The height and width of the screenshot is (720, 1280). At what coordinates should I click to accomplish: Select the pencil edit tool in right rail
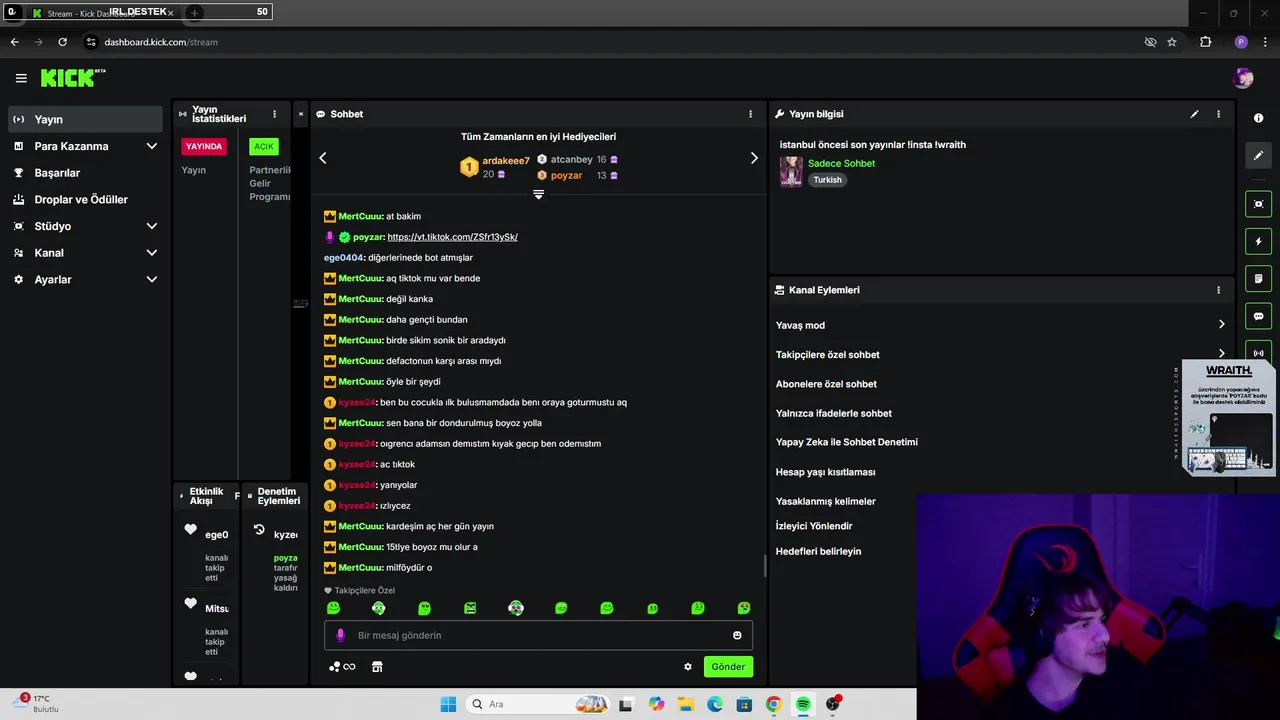pos(1258,155)
